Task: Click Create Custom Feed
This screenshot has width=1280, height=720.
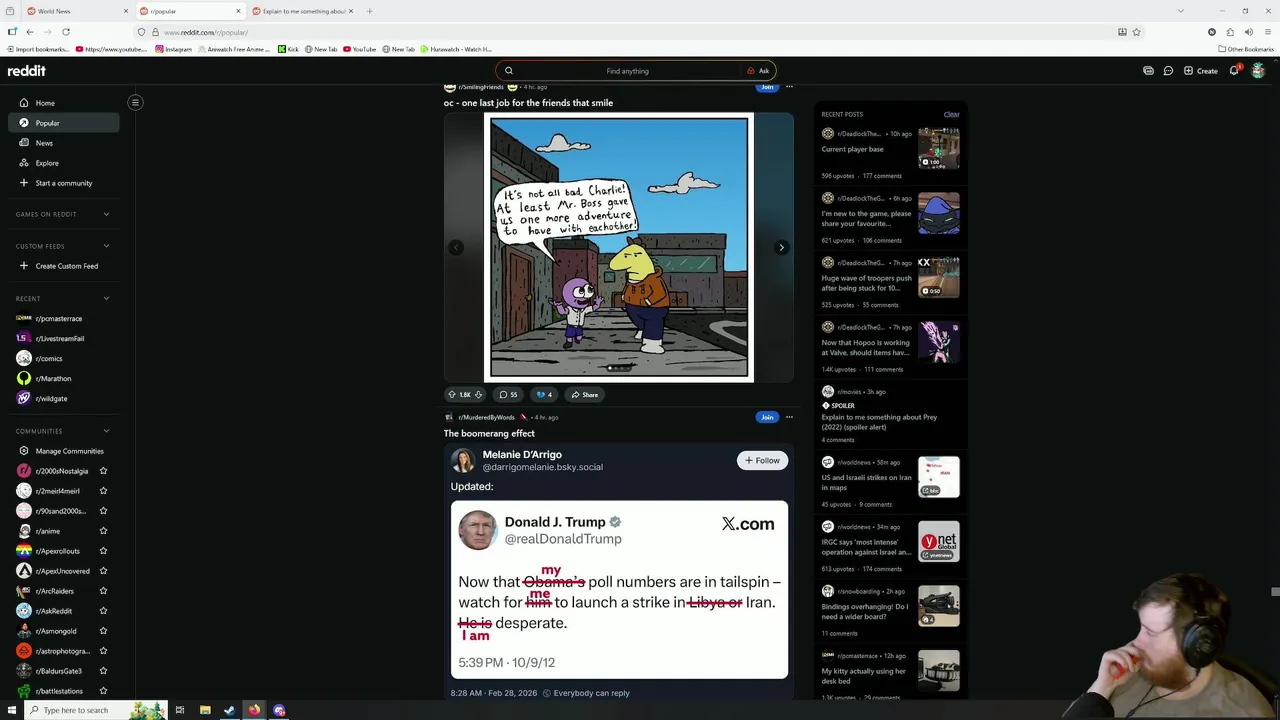Action: [64, 266]
